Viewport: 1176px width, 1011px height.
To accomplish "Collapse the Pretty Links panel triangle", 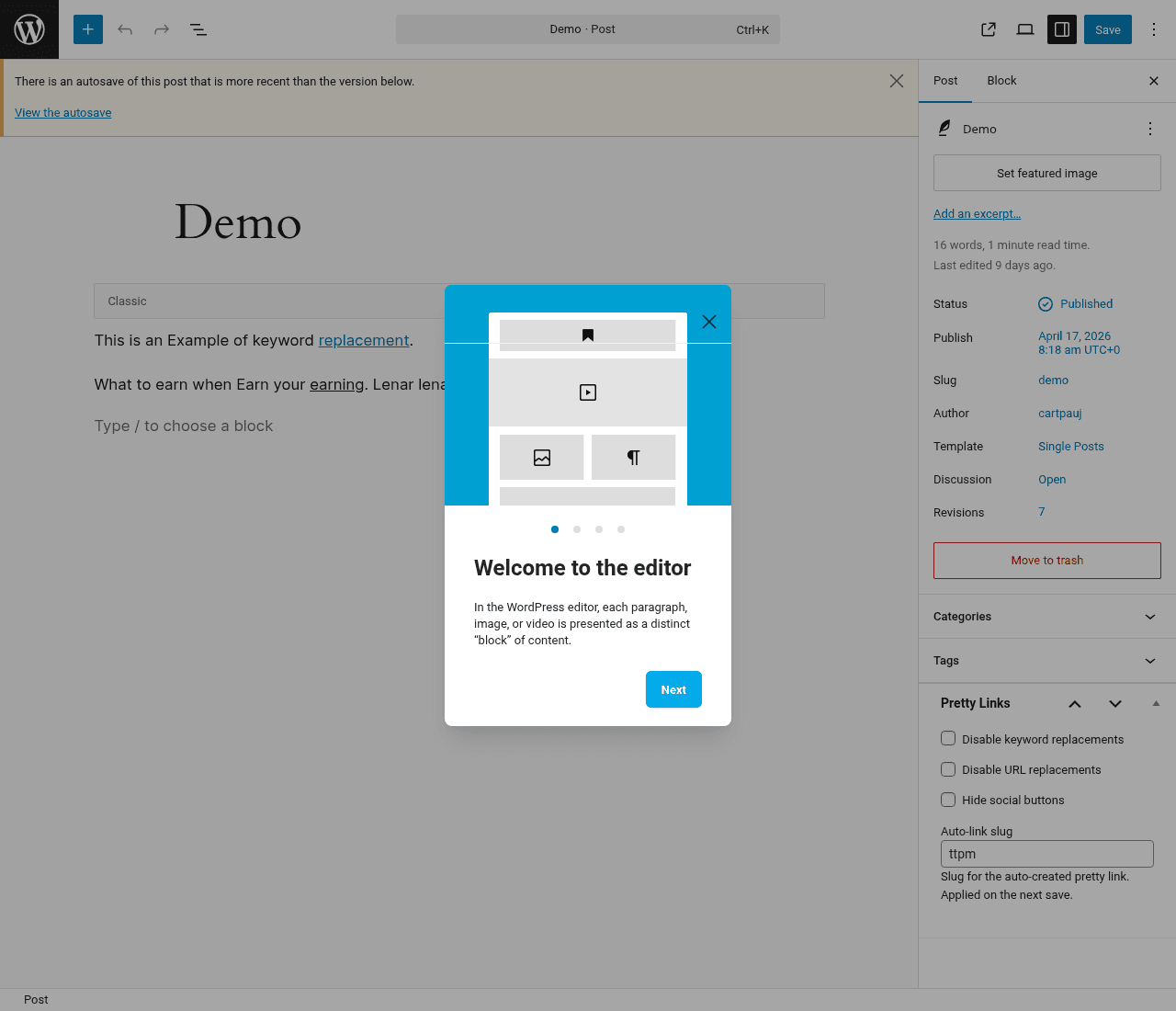I will [1156, 703].
